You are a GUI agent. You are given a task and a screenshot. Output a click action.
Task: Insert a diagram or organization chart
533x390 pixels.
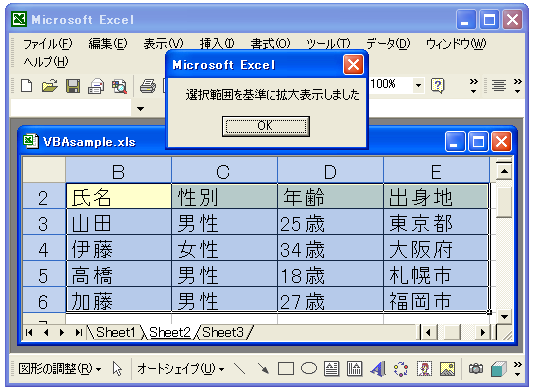(x=401, y=369)
